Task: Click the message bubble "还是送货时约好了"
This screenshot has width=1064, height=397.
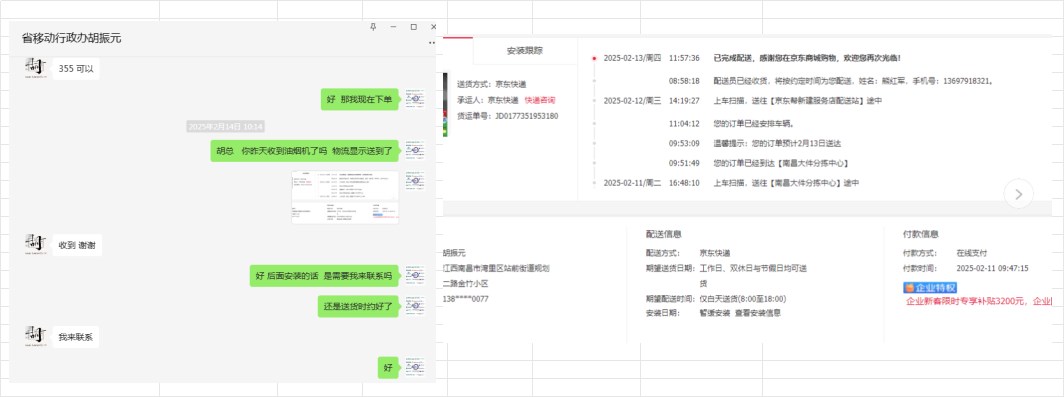Action: pyautogui.click(x=358, y=307)
